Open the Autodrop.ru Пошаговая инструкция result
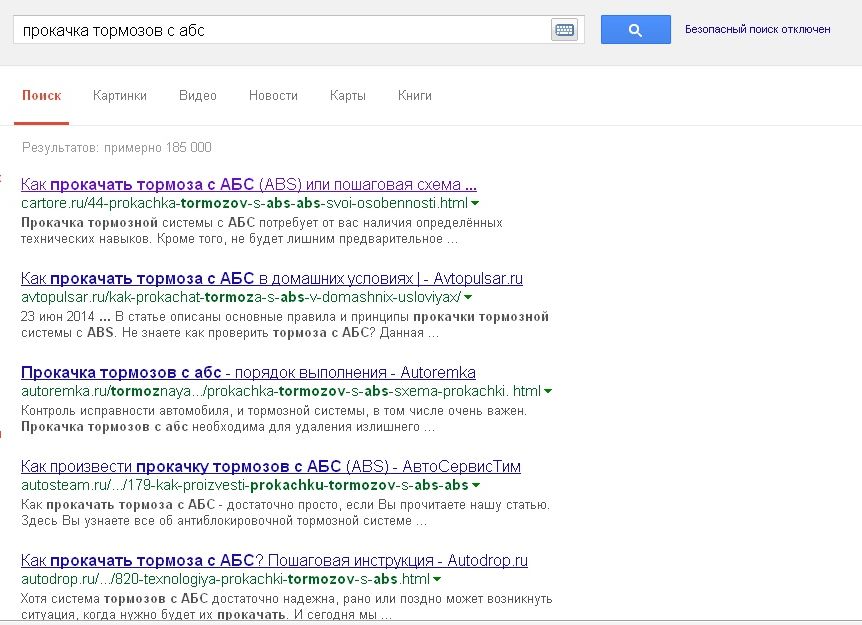The height and width of the screenshot is (625, 862). point(274,560)
